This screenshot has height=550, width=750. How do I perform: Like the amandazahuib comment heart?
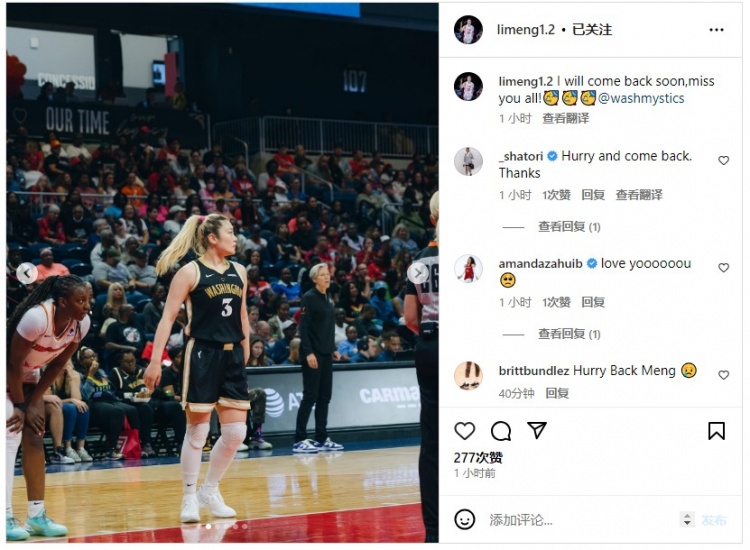tap(723, 268)
